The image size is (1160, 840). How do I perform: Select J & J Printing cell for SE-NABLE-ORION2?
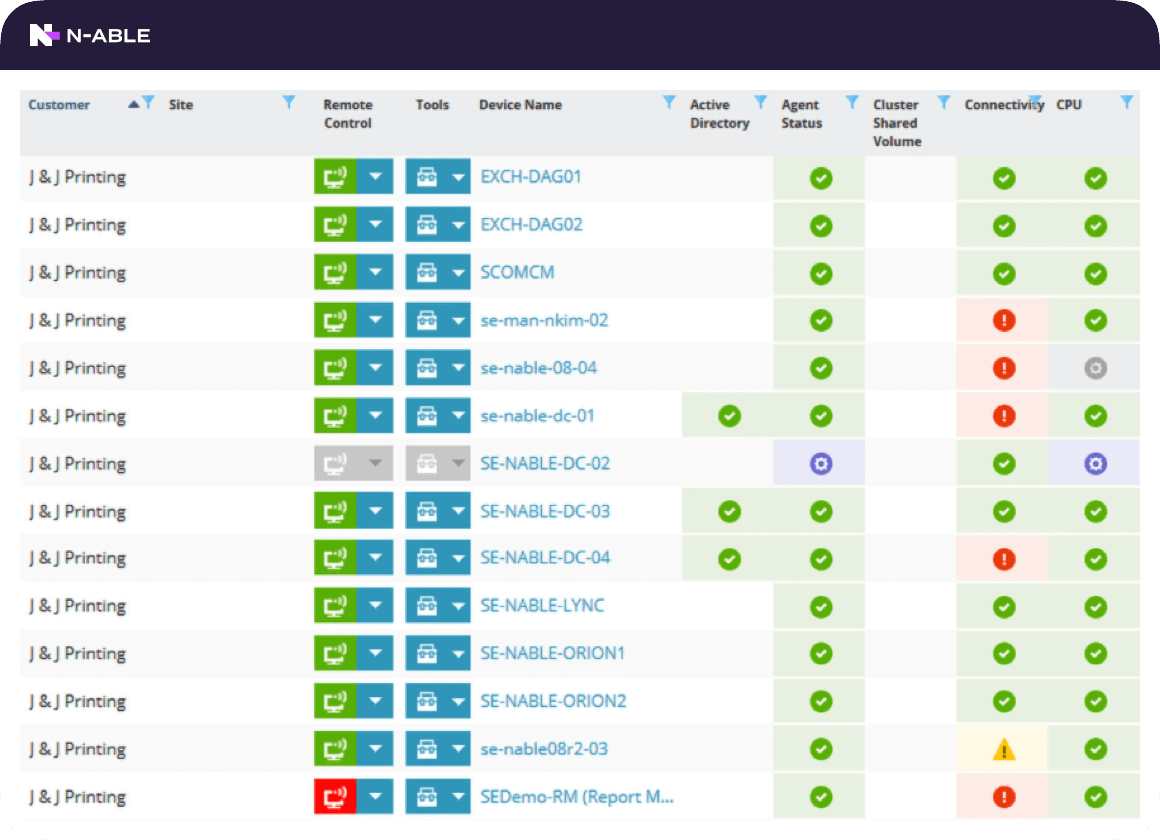coord(77,701)
